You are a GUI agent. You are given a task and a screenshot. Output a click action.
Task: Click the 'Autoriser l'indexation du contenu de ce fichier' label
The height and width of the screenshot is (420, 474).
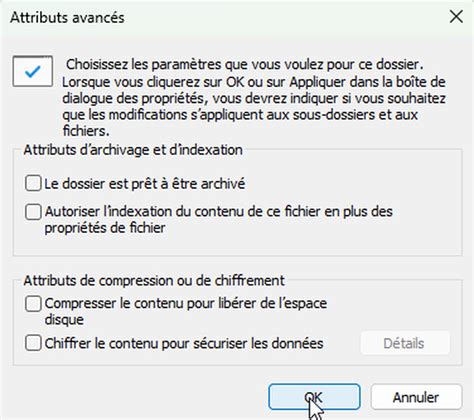218,212
